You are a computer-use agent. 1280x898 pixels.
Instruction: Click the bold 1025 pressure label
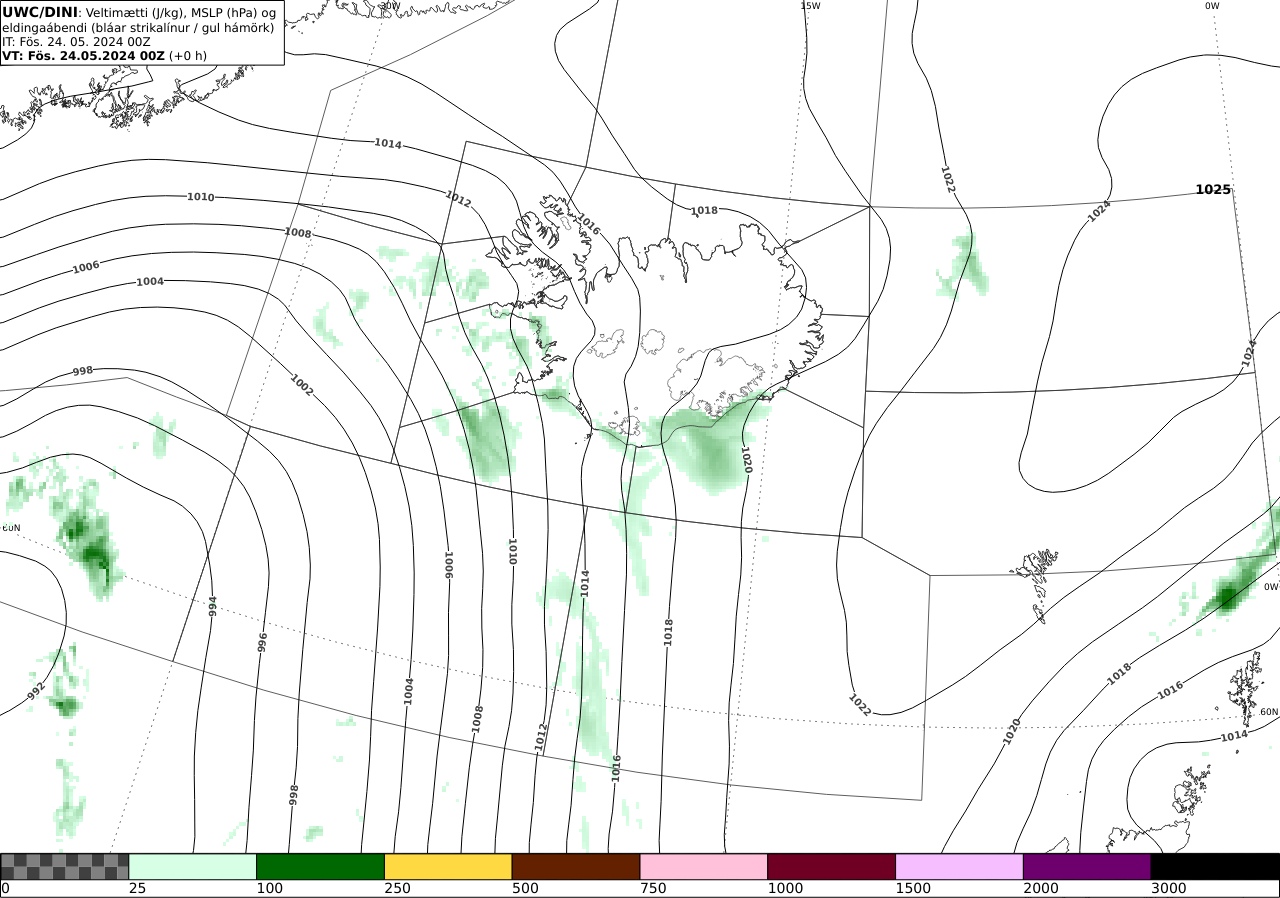(x=1214, y=189)
